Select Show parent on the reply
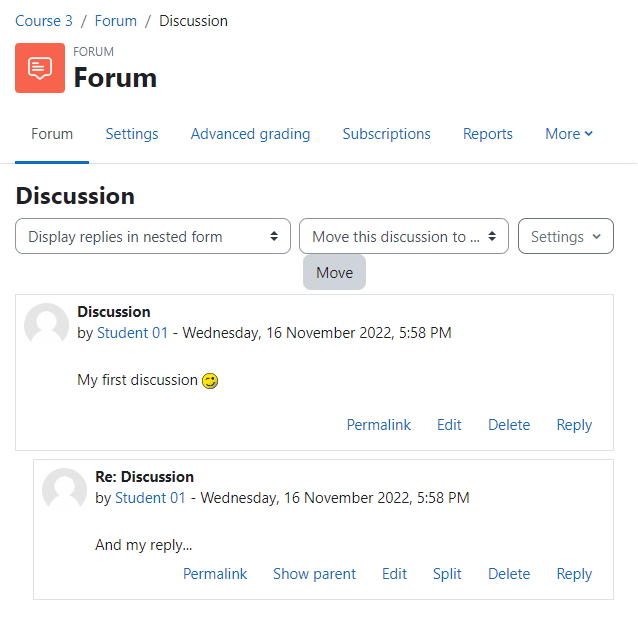The width and height of the screenshot is (638, 622). pos(315,574)
